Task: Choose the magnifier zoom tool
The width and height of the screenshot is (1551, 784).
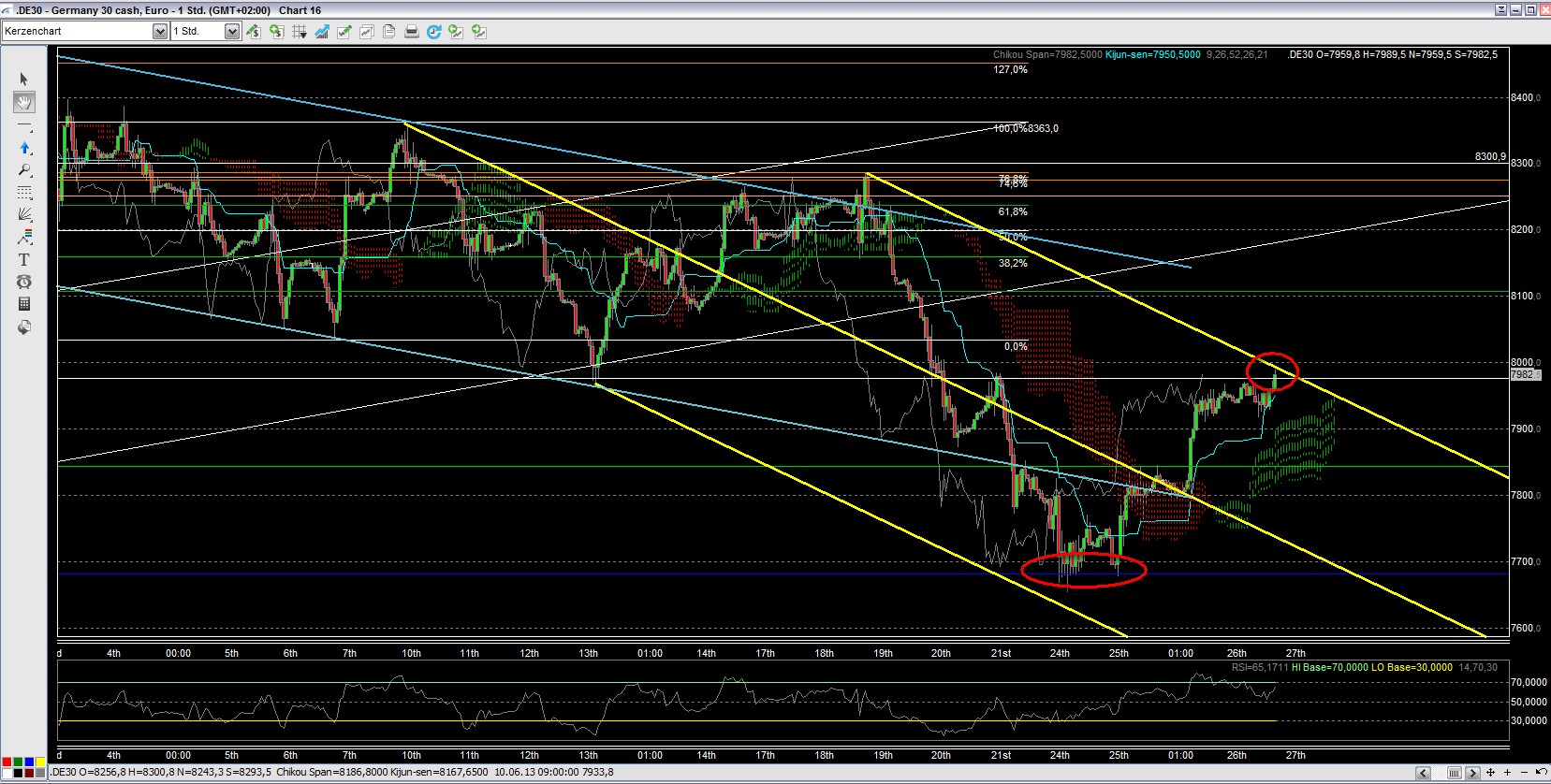Action: [24, 170]
